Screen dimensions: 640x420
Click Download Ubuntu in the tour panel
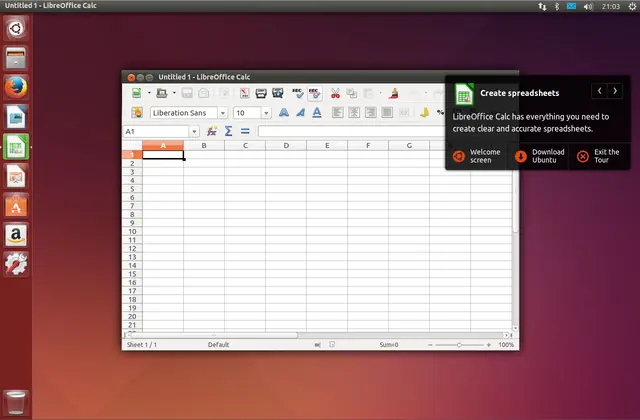point(538,156)
